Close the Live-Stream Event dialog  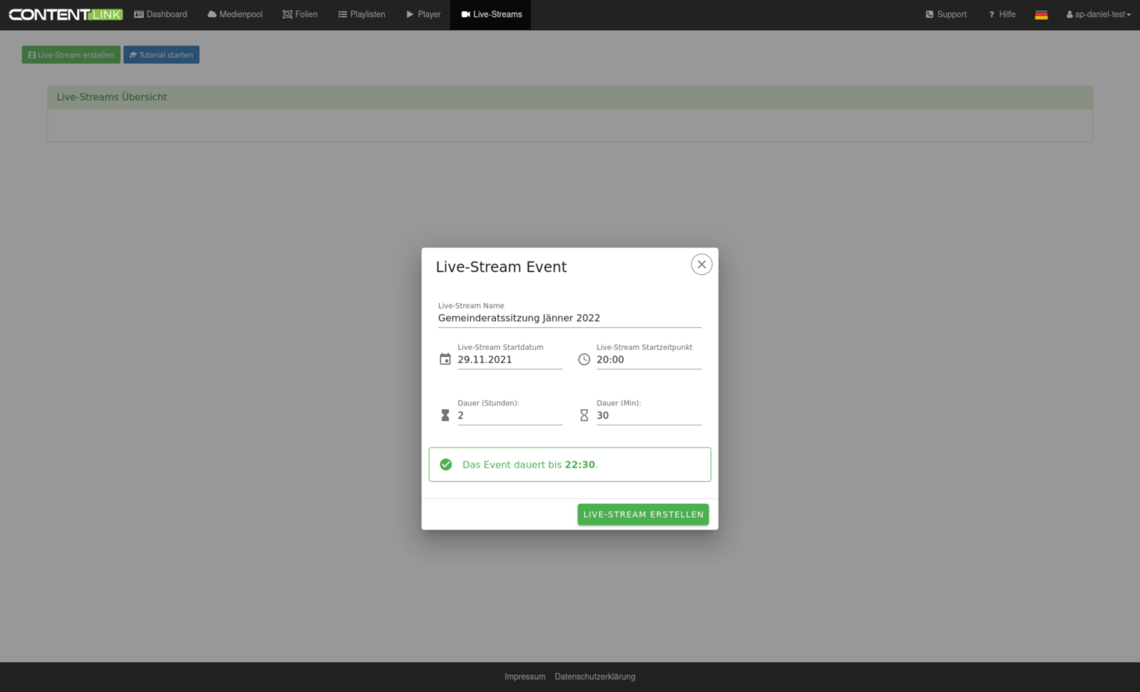(701, 264)
